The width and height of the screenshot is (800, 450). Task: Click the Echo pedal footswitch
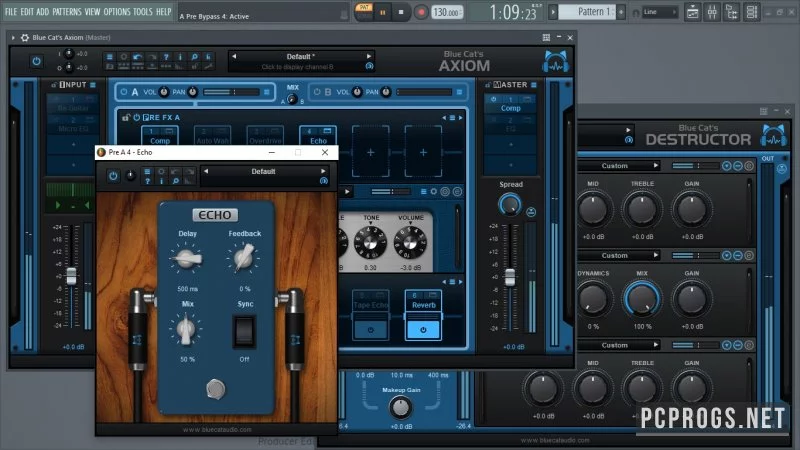click(216, 389)
